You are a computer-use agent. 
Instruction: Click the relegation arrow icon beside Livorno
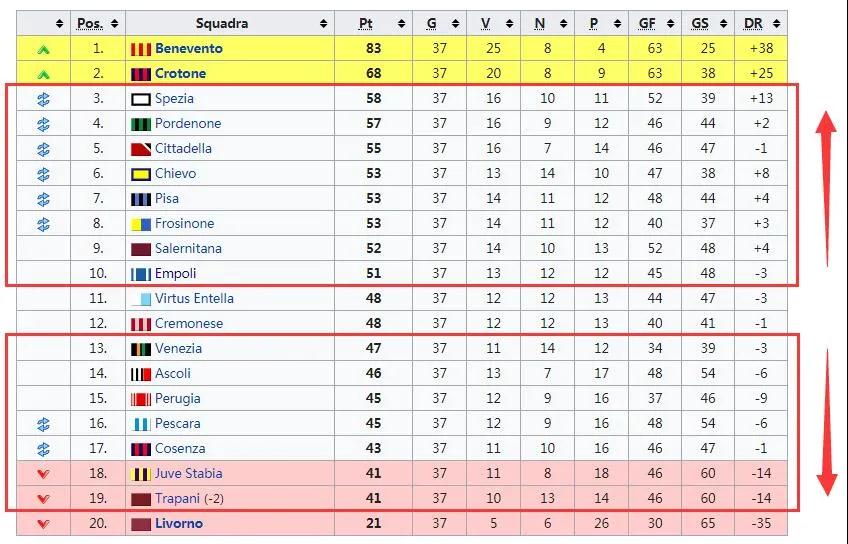click(43, 524)
